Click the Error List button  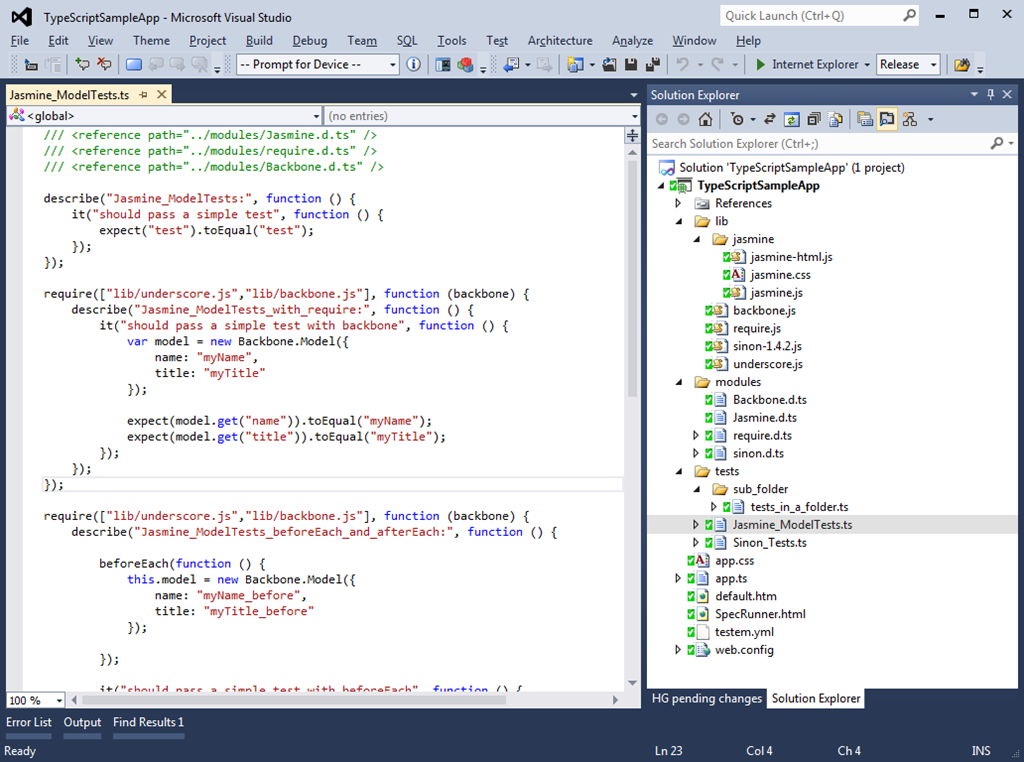click(x=29, y=722)
